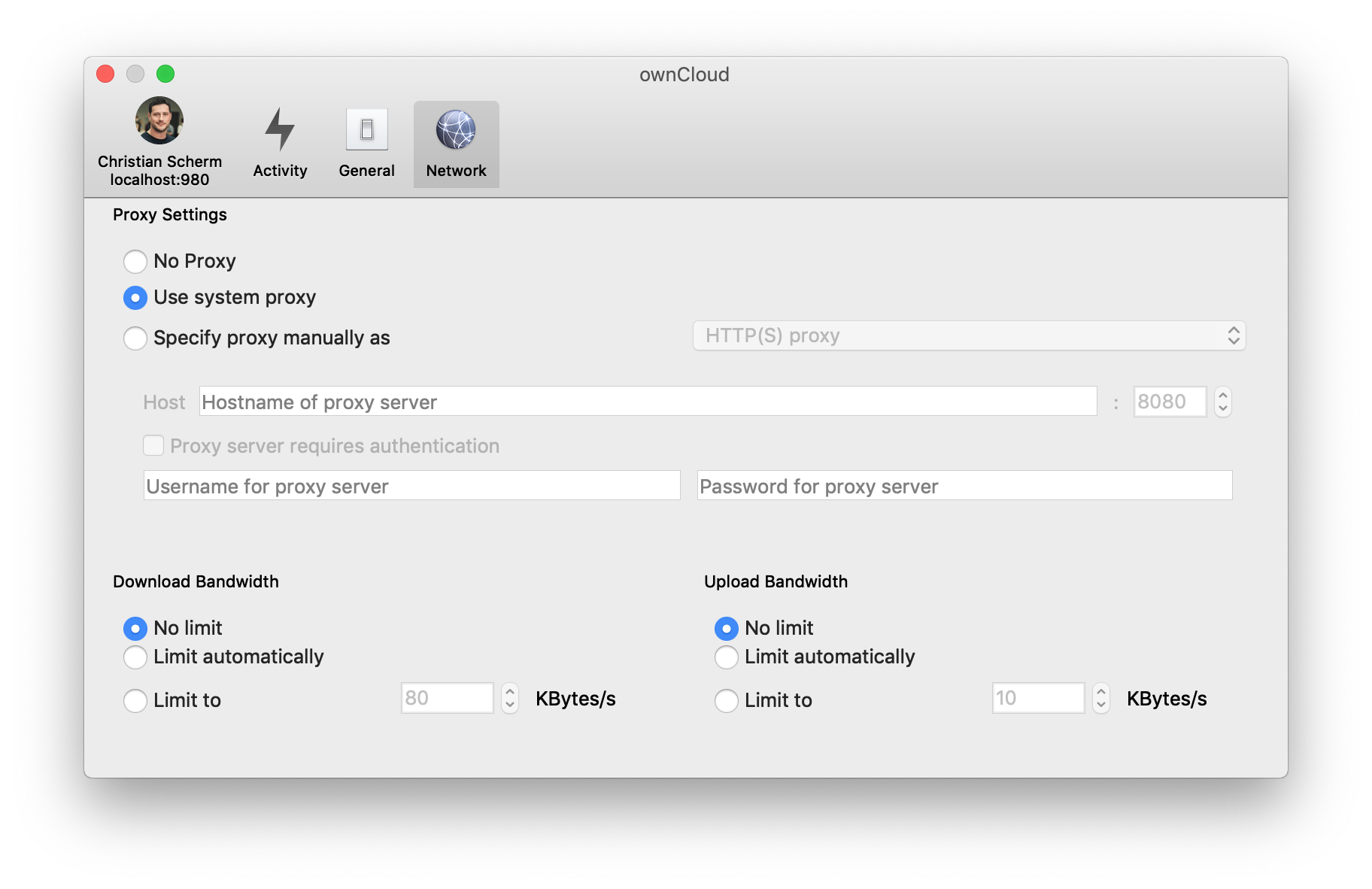Click the Host label

click(x=164, y=402)
